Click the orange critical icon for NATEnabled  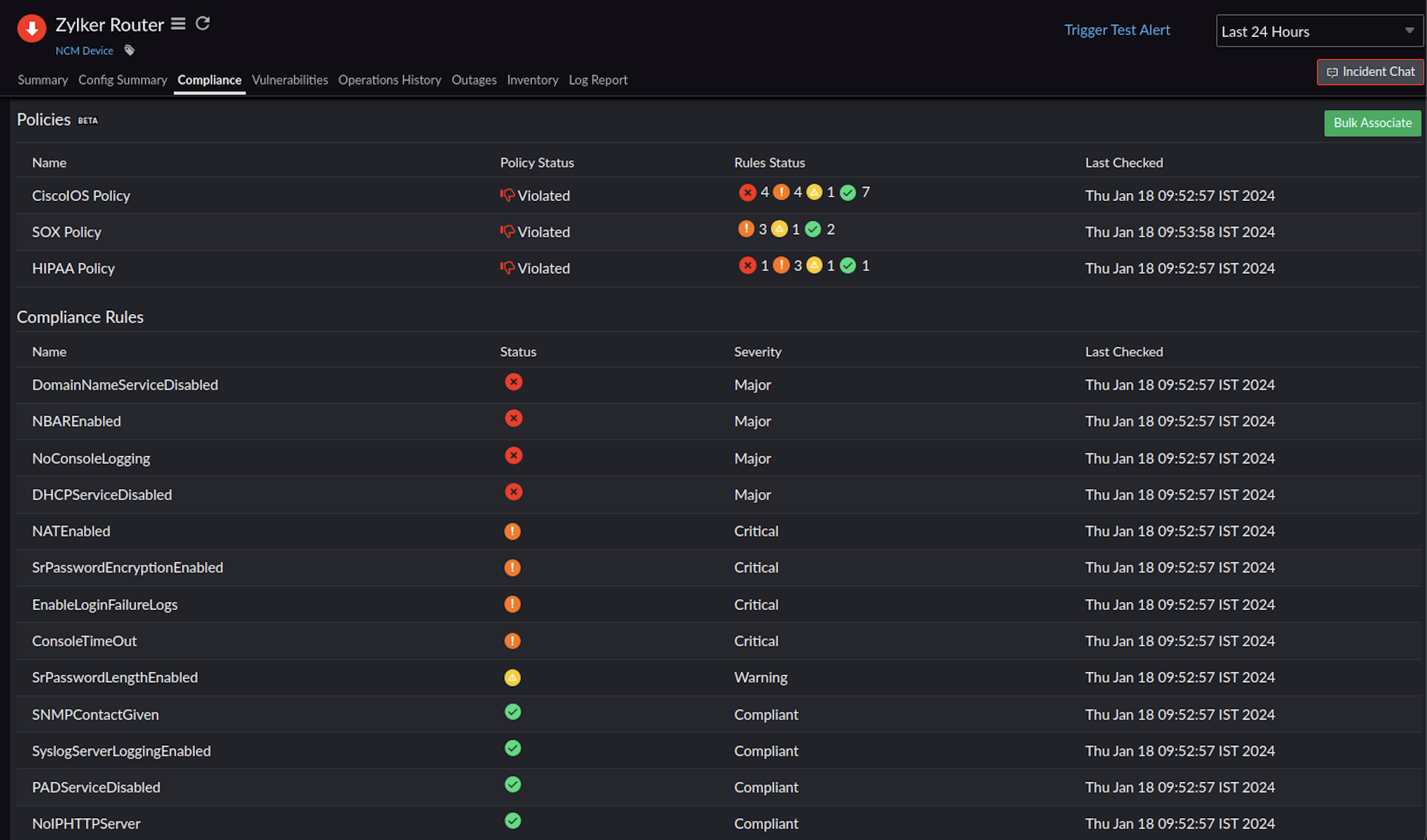pyautogui.click(x=512, y=531)
